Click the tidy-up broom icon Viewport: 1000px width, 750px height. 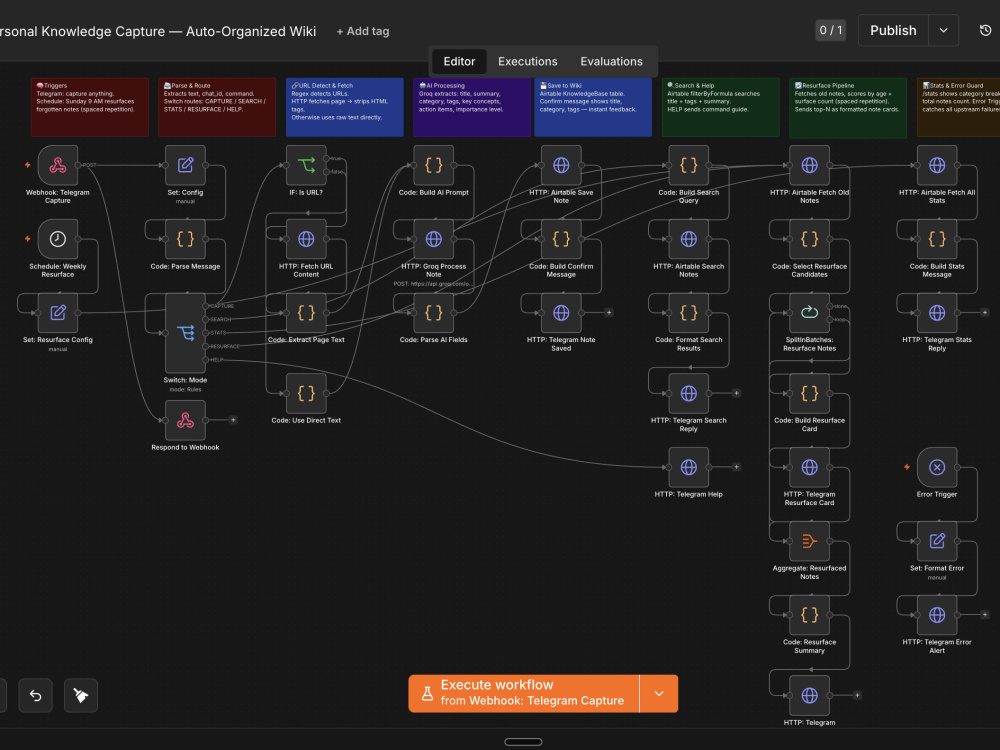81,695
